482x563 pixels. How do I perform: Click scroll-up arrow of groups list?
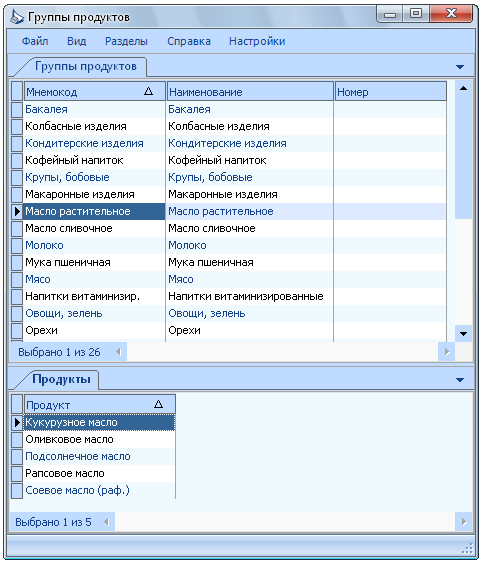coord(463,88)
